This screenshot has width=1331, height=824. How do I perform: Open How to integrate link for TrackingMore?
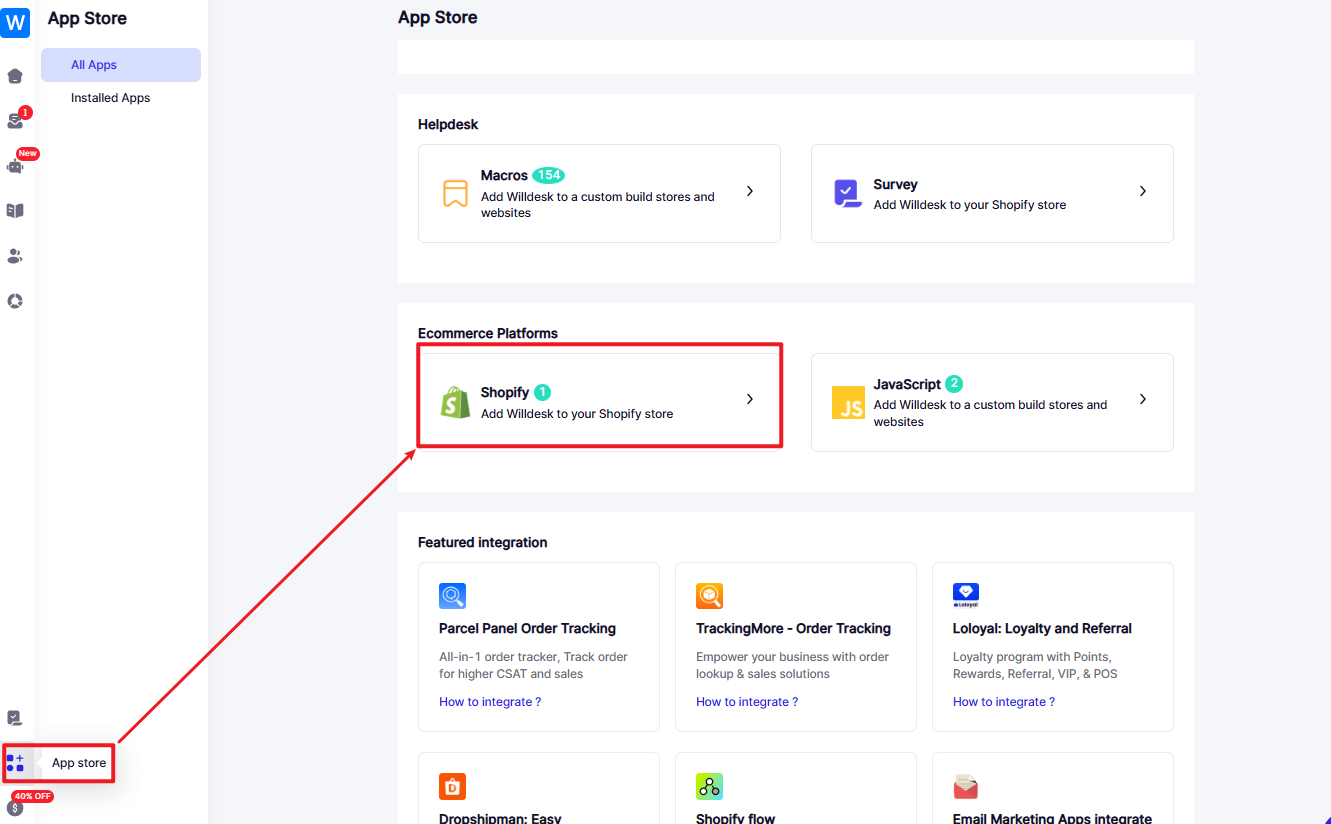click(747, 702)
